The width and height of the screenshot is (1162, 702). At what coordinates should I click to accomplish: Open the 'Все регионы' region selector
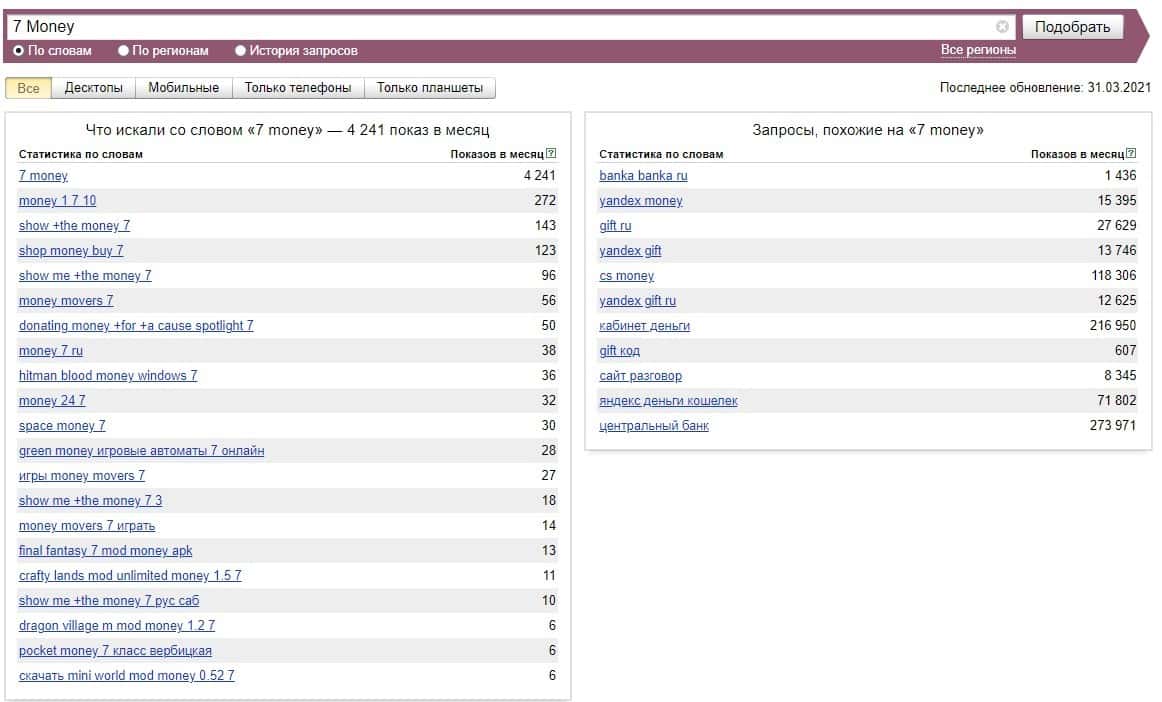tap(977, 50)
